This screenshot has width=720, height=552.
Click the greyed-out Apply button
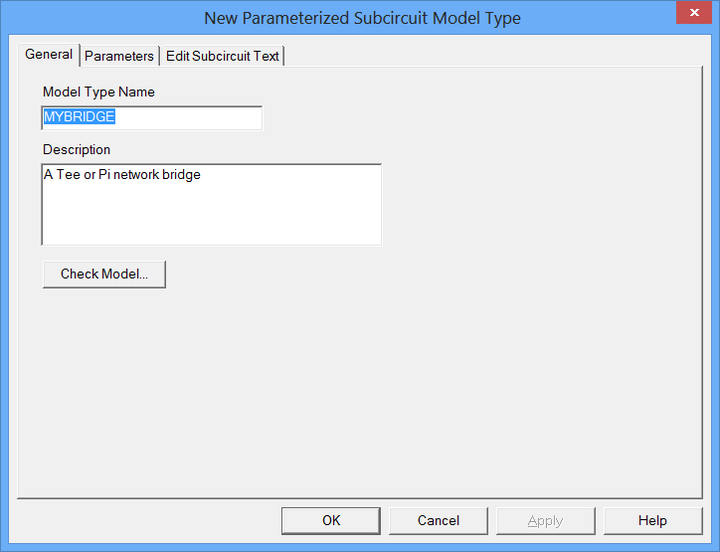[x=545, y=520]
